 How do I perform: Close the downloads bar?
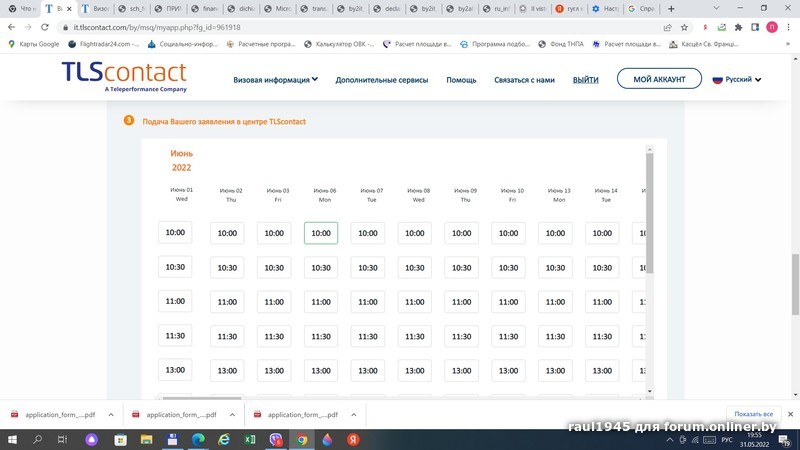click(790, 414)
